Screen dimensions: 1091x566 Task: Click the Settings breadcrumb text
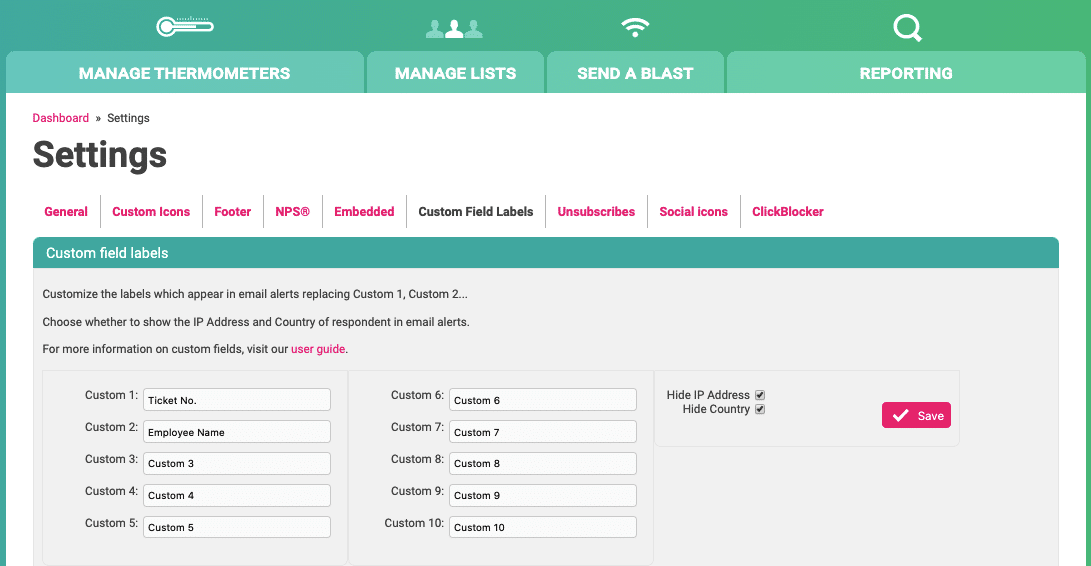click(128, 118)
